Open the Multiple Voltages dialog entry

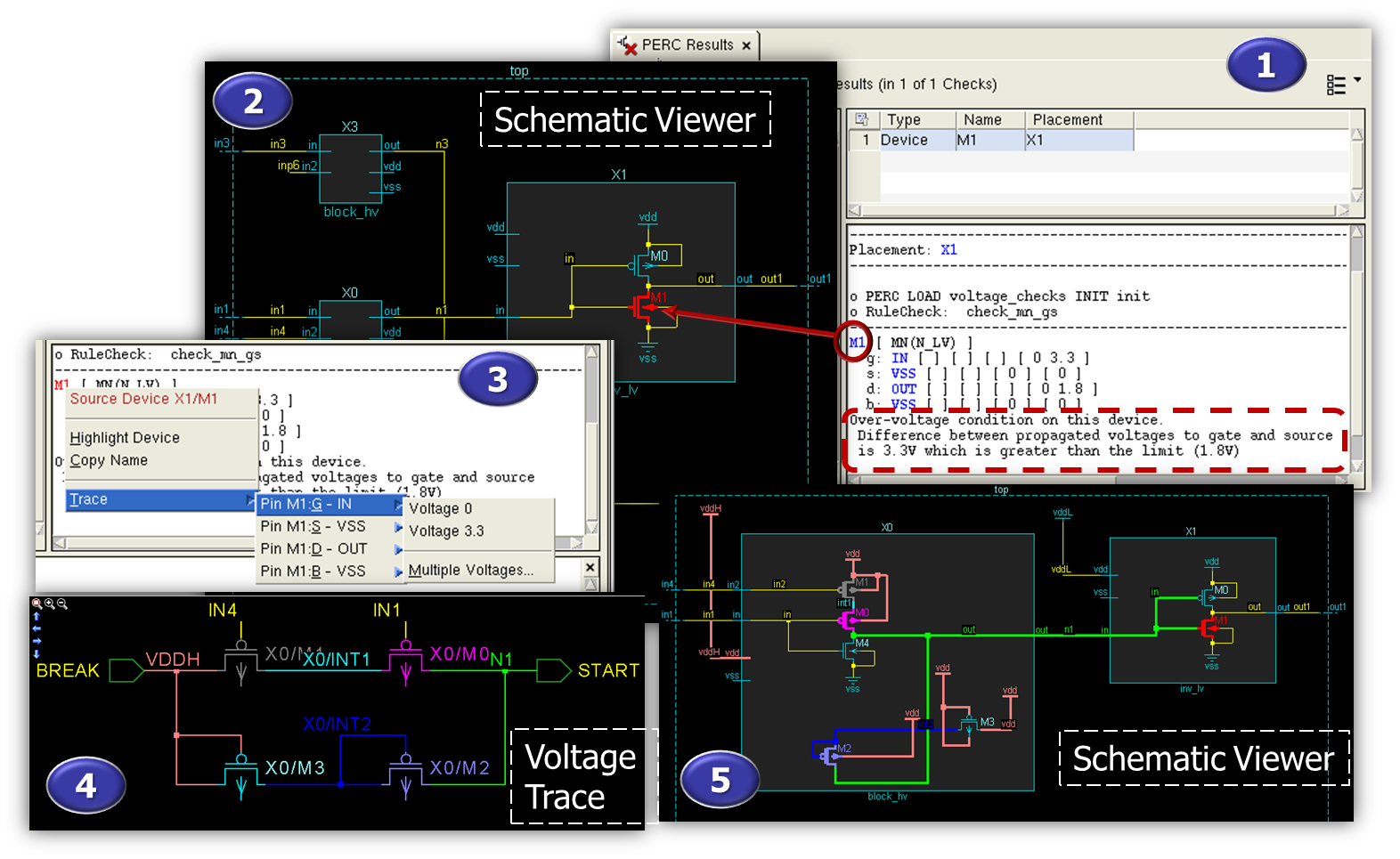(470, 571)
